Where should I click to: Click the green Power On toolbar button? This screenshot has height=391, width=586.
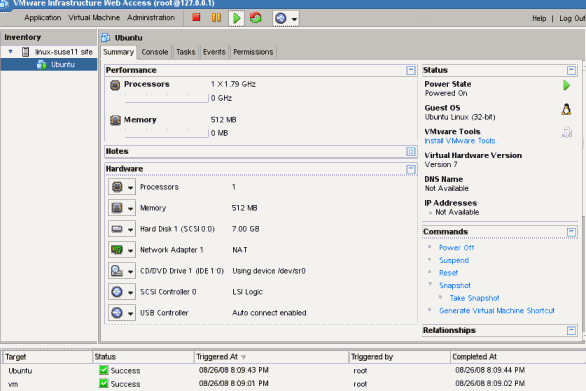[237, 18]
